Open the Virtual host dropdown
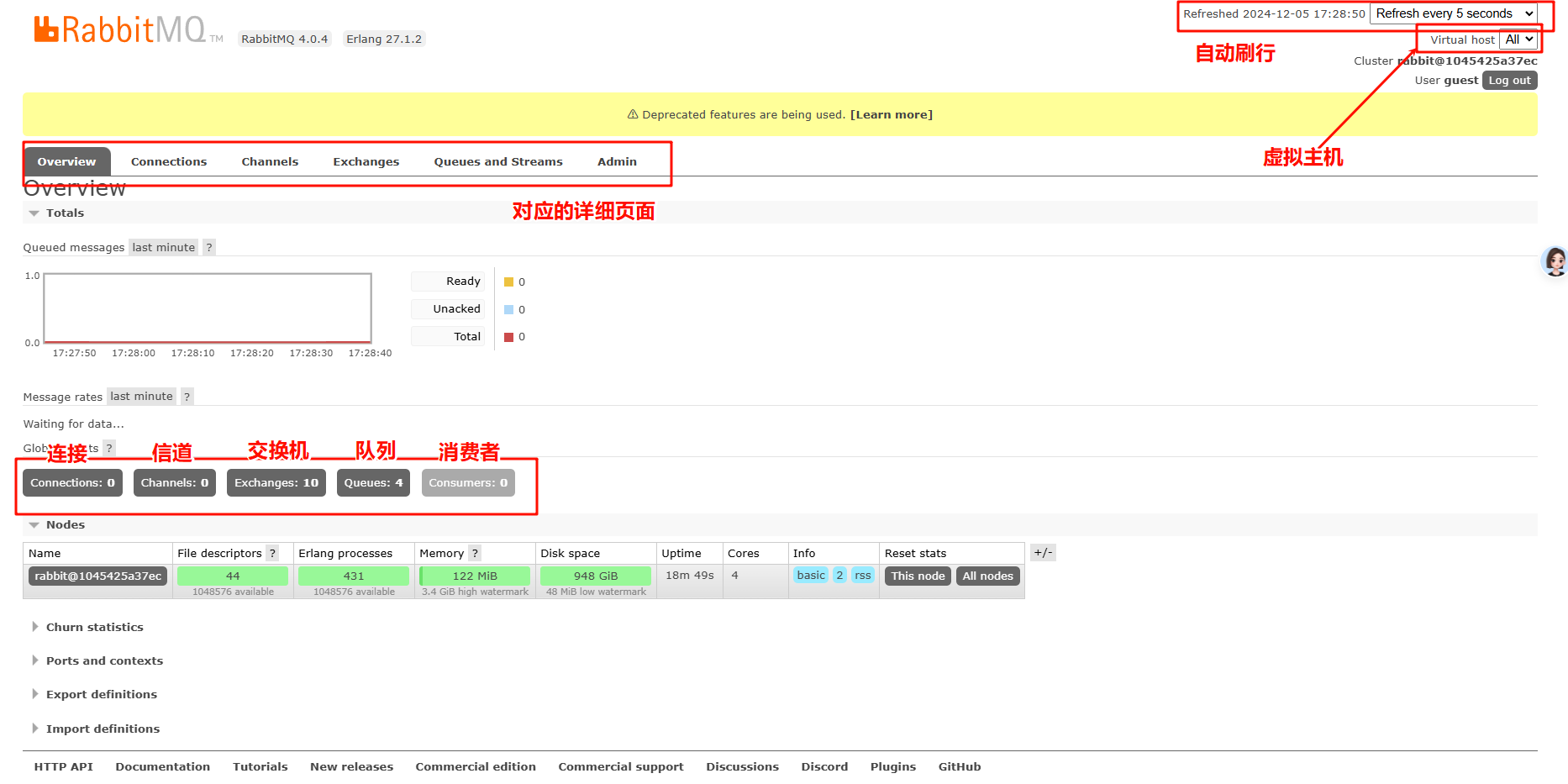This screenshot has height=784, width=1568. click(x=1518, y=39)
